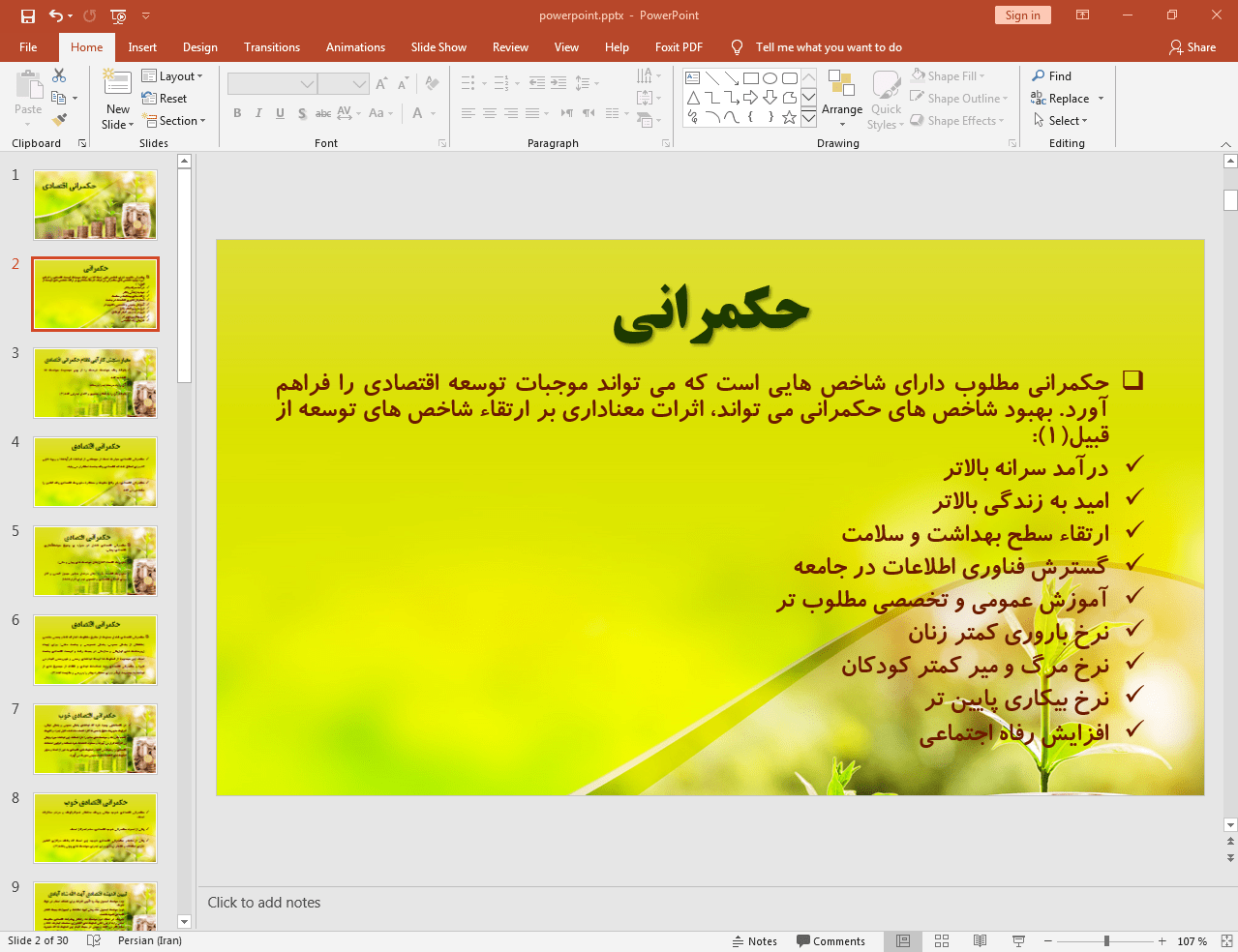1238x952 pixels.
Task: Toggle text Shadow formatting
Action: tap(302, 113)
